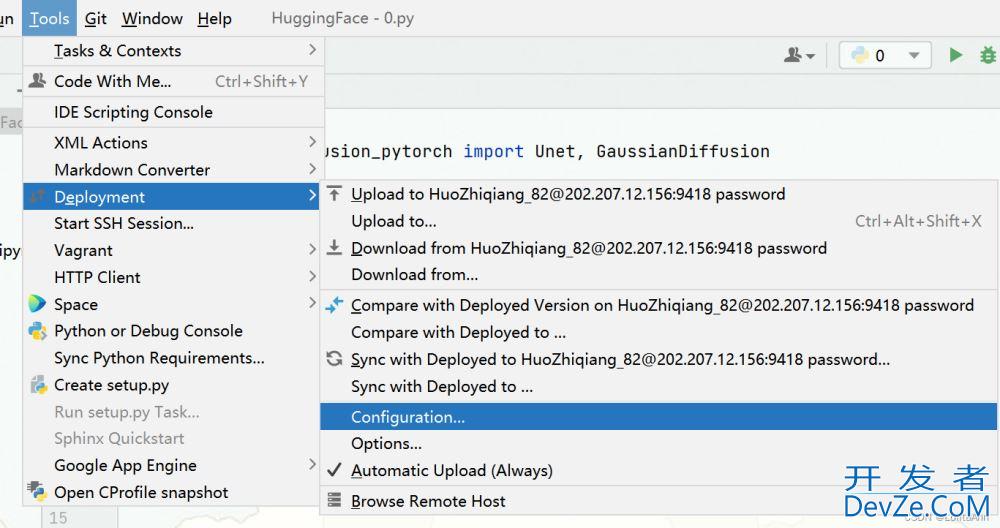The height and width of the screenshot is (528, 1000).
Task: Click the Vagrant entry label
Action: click(84, 251)
